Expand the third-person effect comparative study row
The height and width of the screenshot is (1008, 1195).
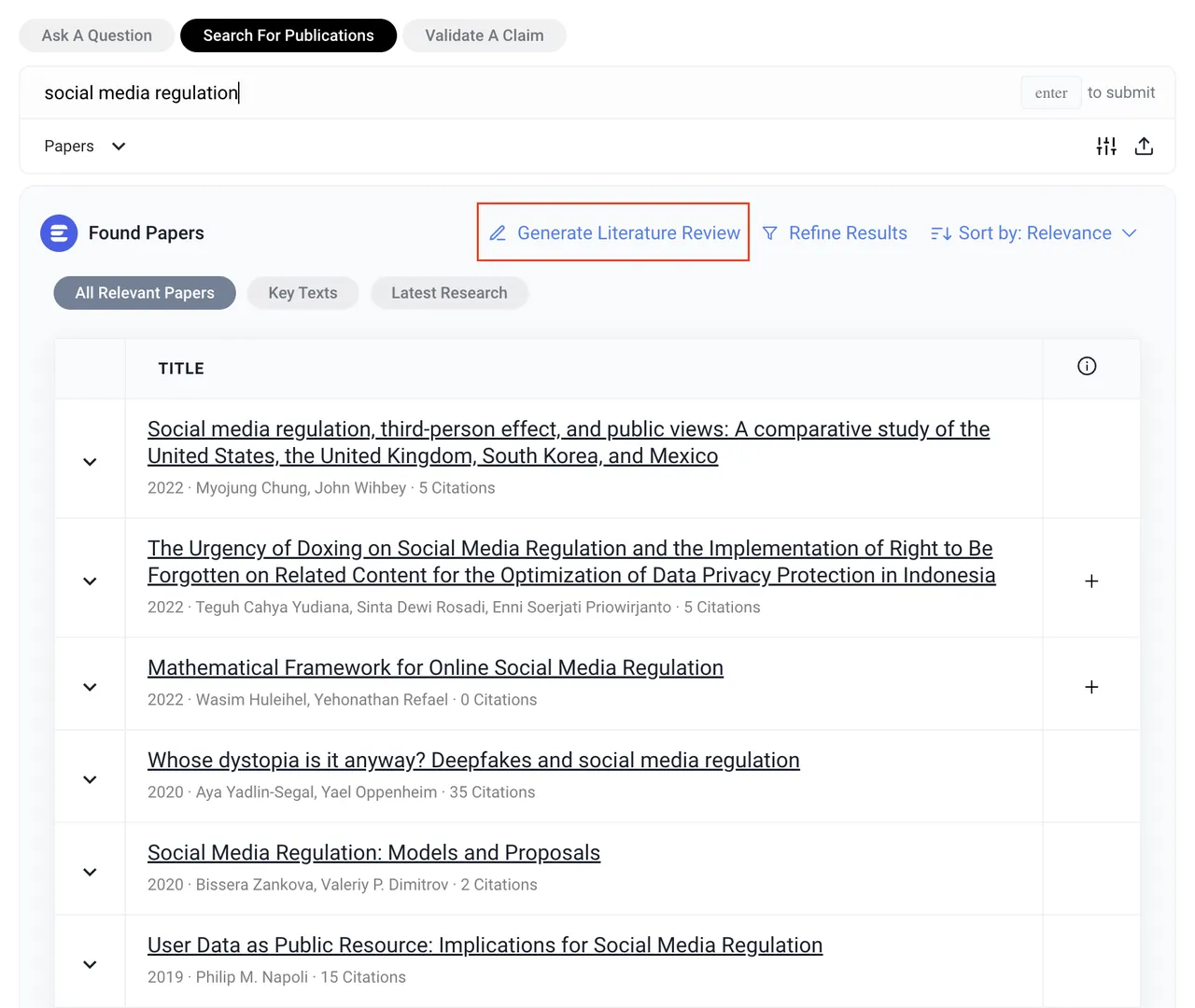tap(90, 461)
